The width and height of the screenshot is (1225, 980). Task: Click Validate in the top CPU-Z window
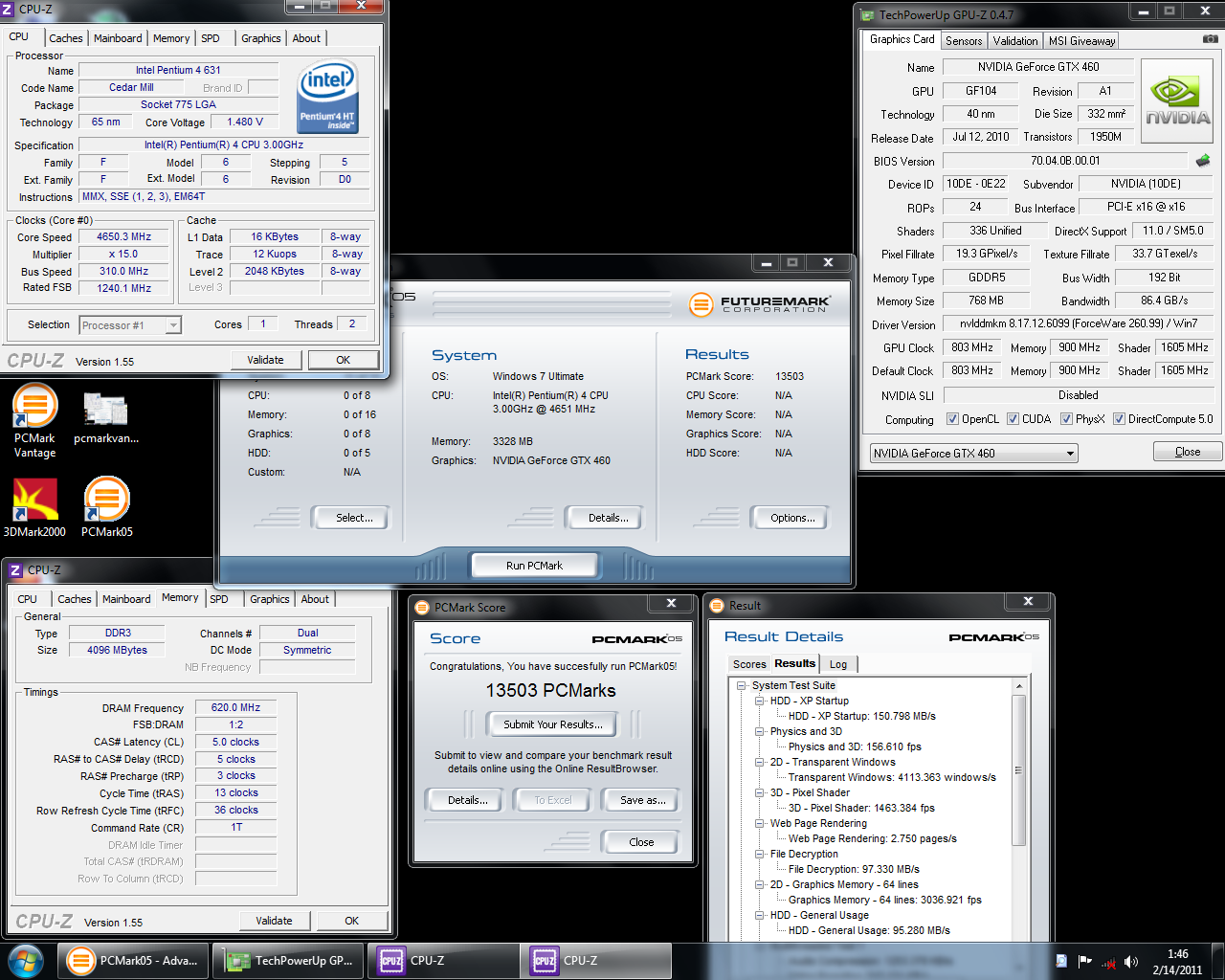265,360
